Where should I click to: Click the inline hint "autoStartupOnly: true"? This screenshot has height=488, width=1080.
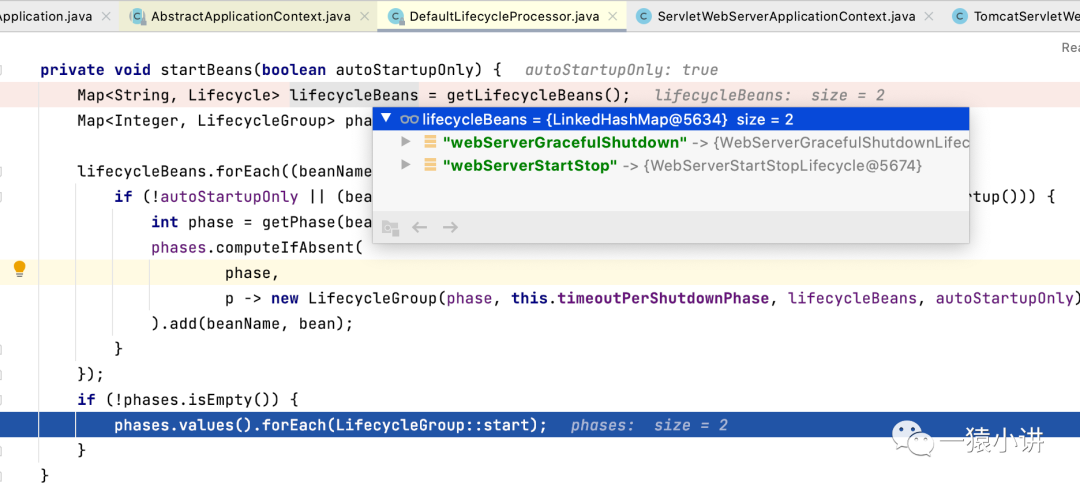[x=621, y=70]
